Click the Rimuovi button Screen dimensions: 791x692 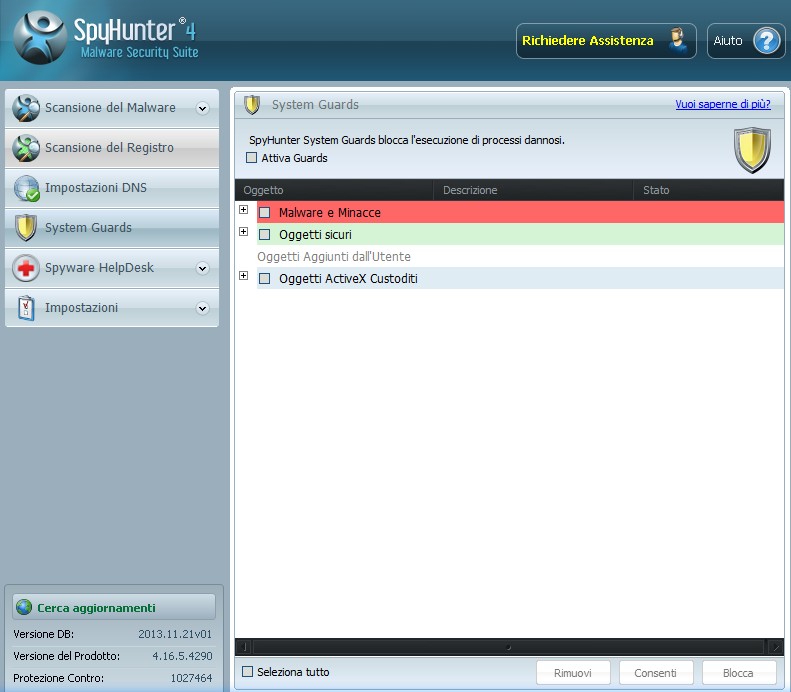tap(573, 673)
